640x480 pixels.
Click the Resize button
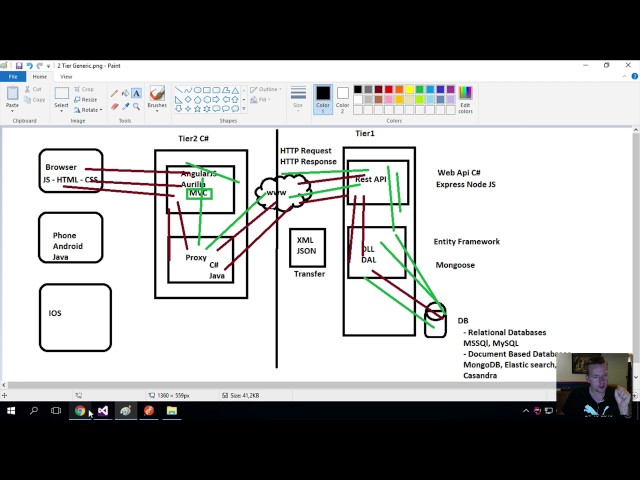coord(88,100)
